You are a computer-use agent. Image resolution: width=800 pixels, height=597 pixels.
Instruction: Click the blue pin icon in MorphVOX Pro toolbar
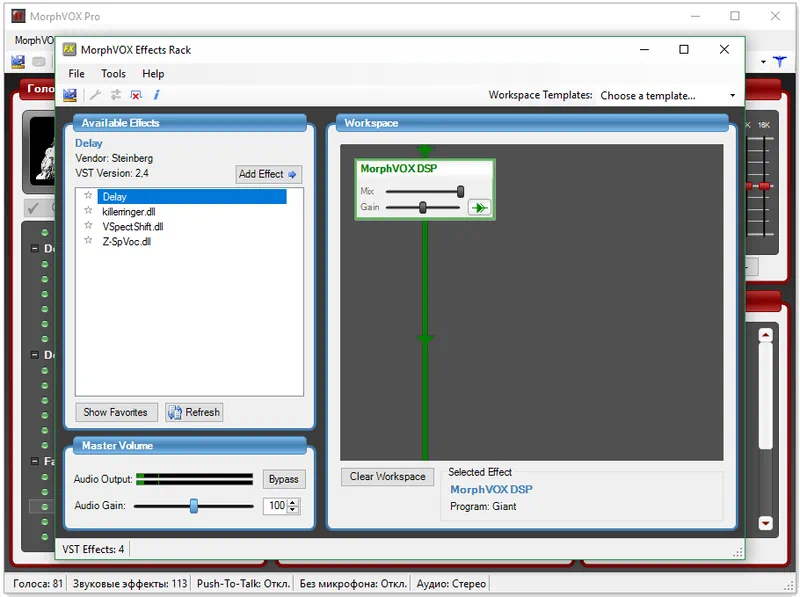click(x=780, y=62)
